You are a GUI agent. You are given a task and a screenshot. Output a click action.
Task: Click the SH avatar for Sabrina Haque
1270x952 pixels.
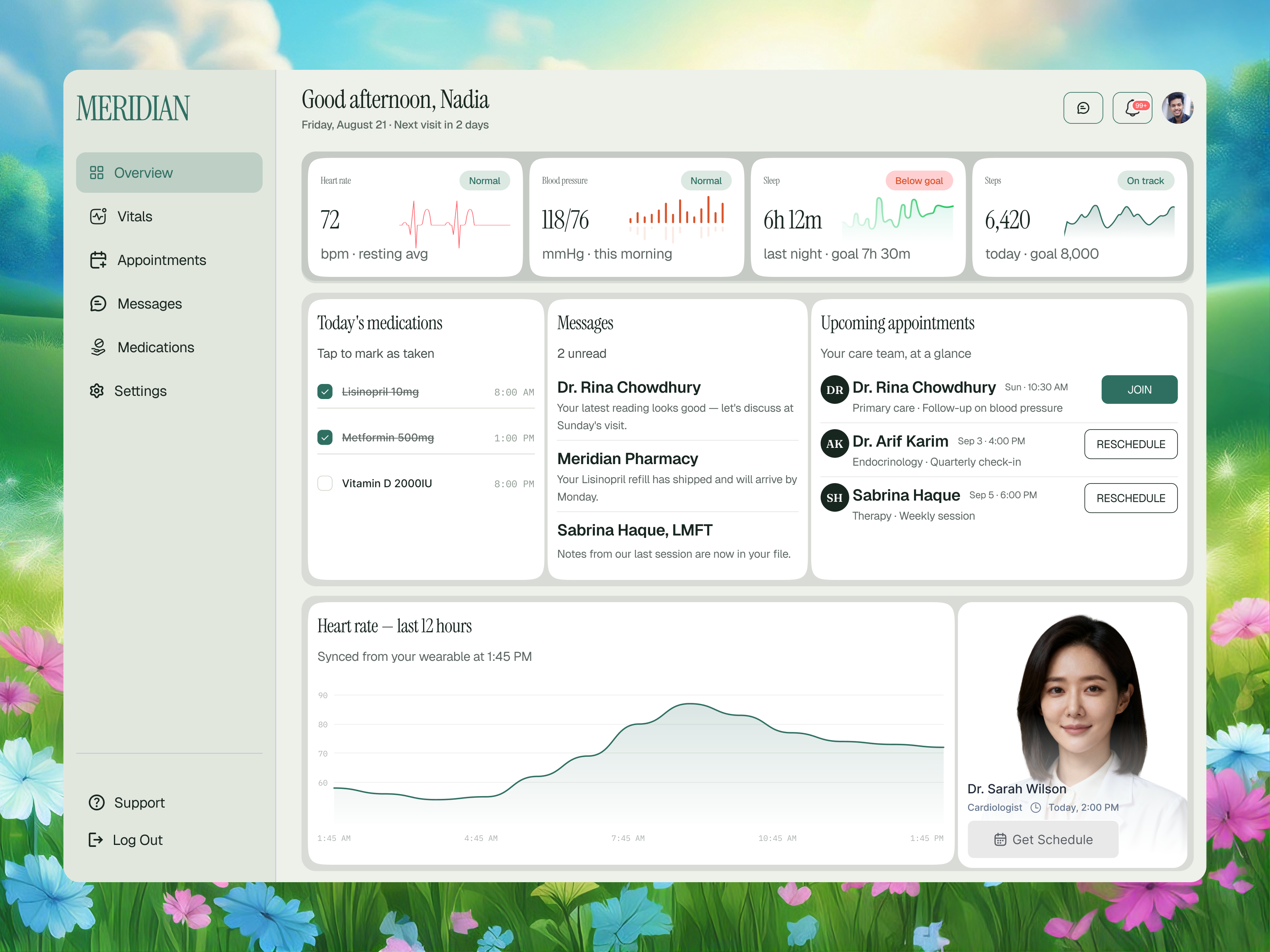[x=834, y=497]
